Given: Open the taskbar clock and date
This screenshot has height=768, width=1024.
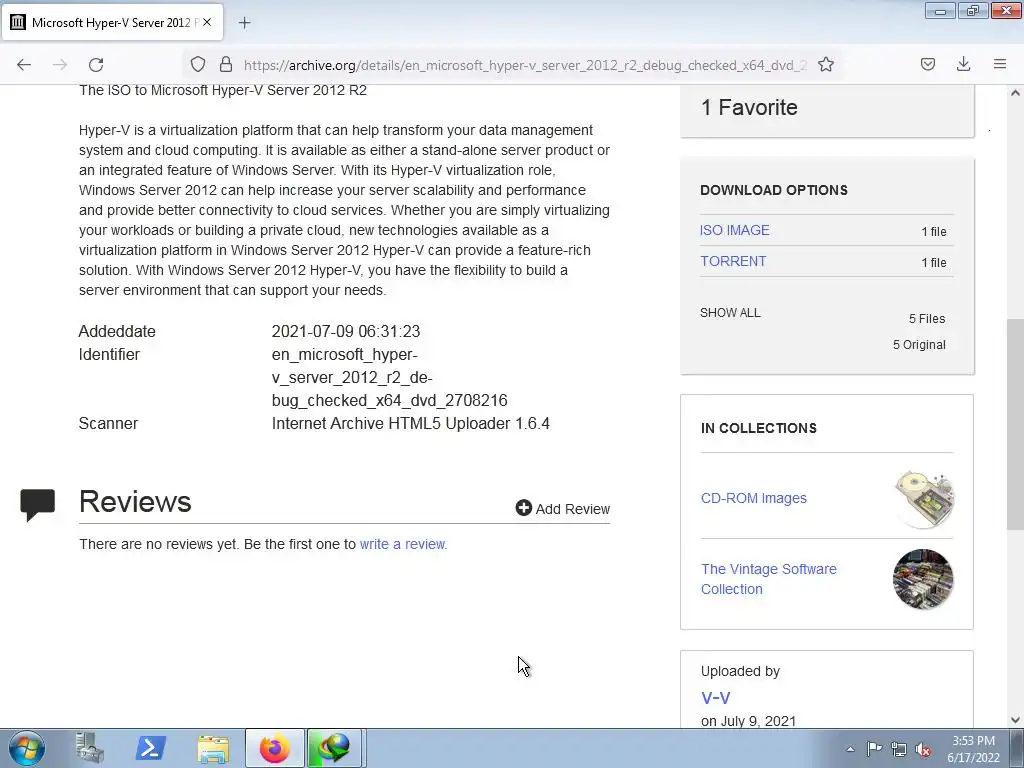Looking at the screenshot, I should 973,749.
